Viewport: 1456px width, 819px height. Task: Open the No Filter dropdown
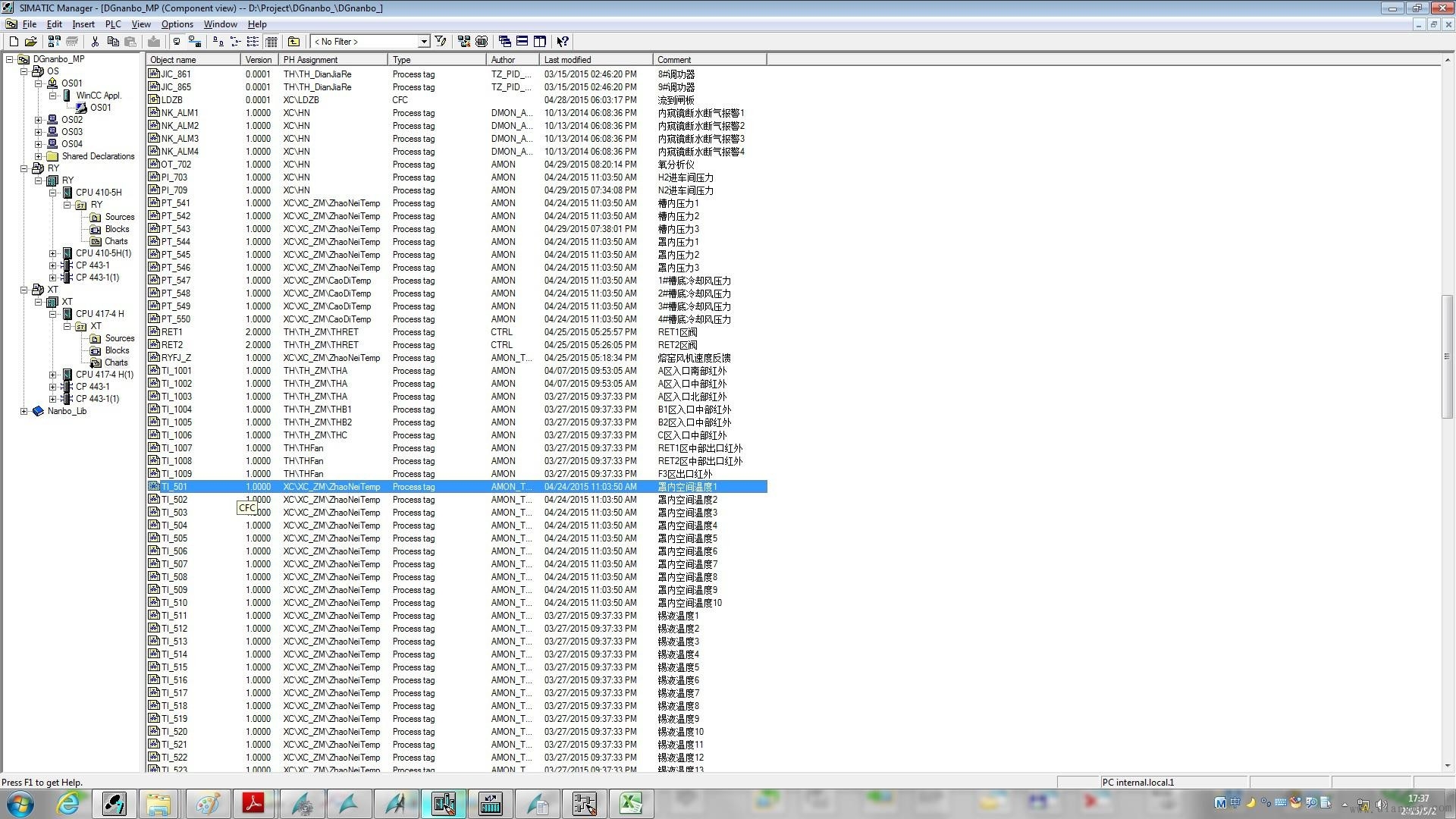(424, 42)
